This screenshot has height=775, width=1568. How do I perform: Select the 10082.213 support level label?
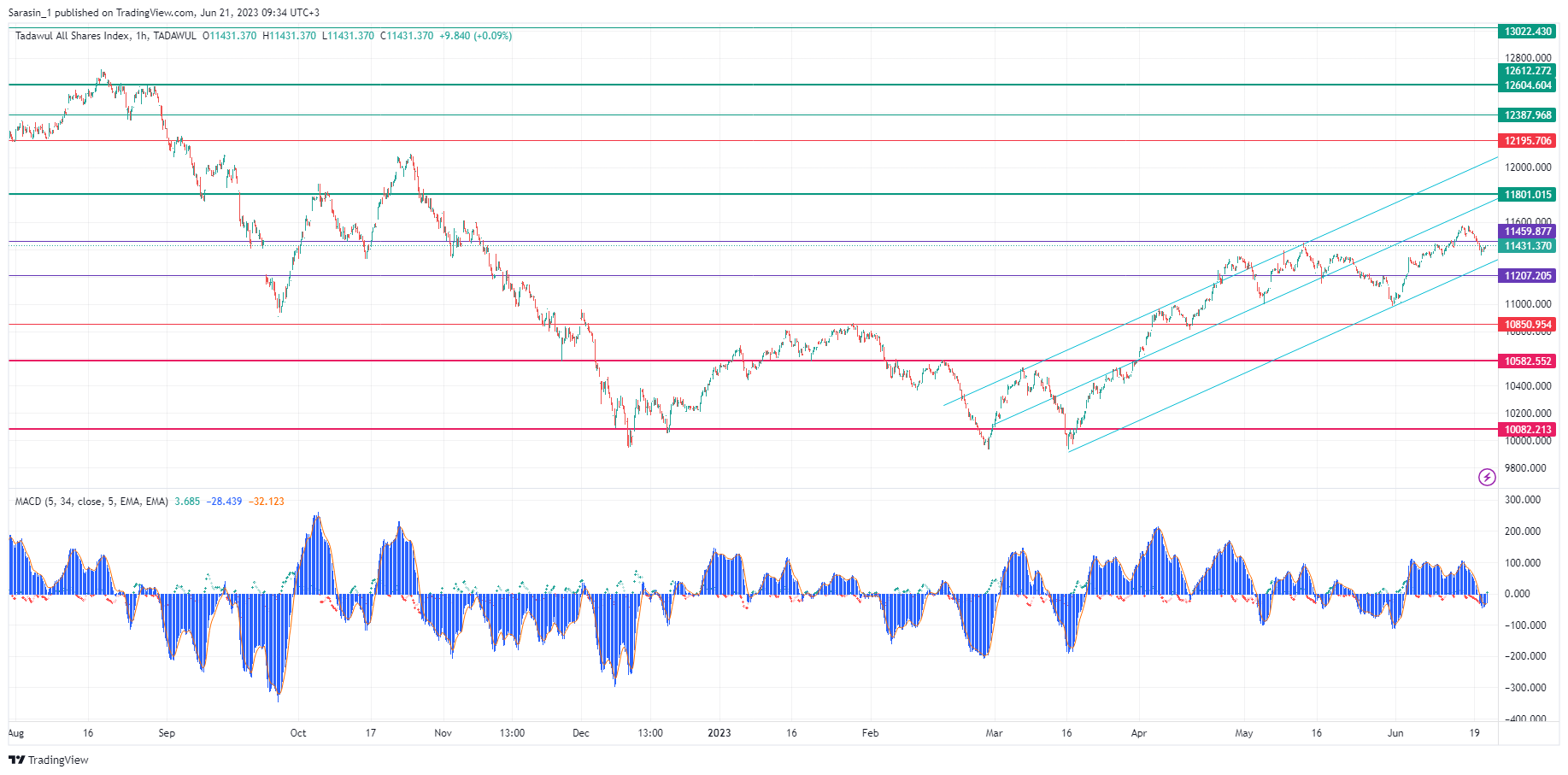tap(1528, 430)
